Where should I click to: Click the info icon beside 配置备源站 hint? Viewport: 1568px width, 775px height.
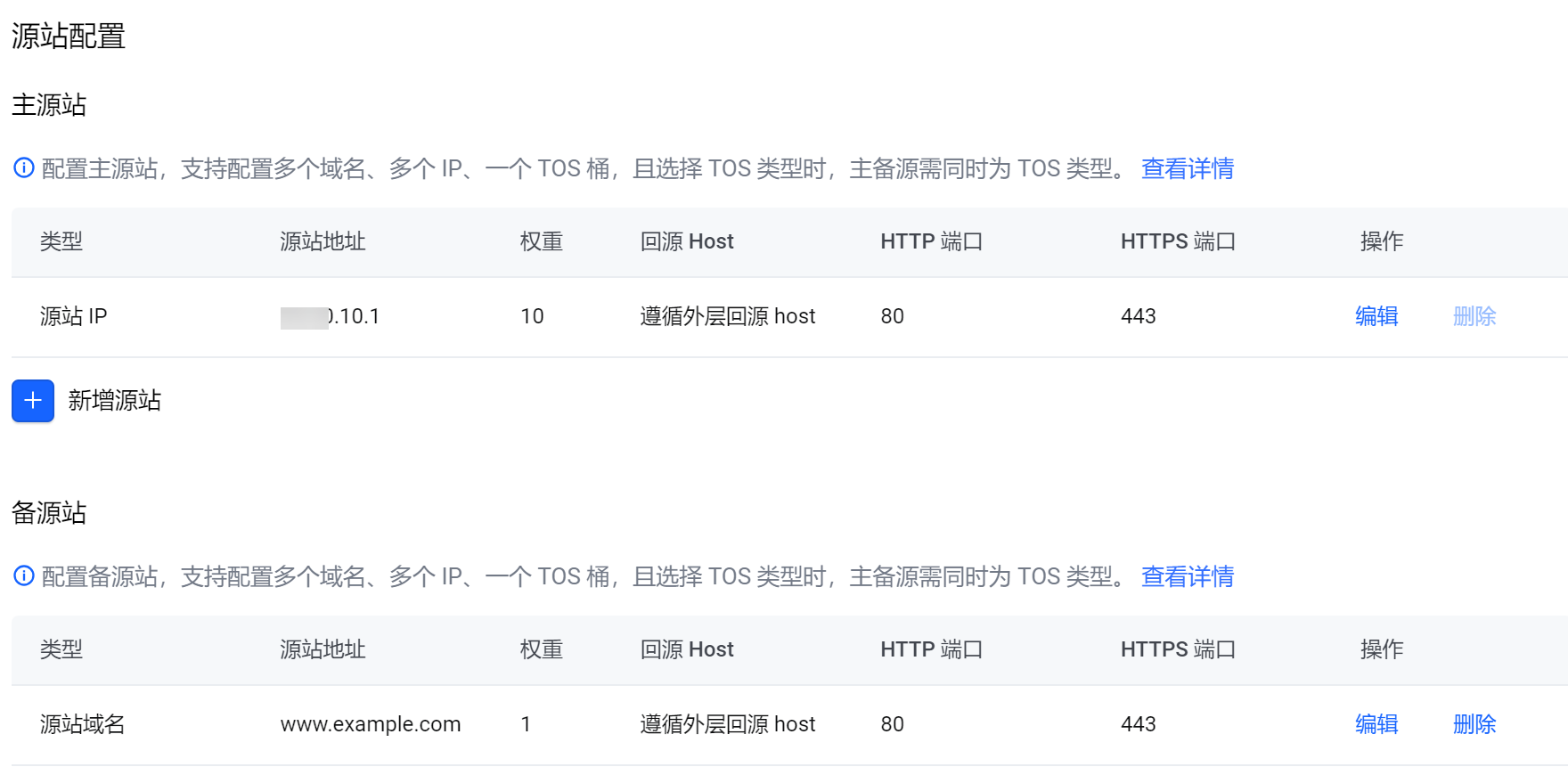[x=24, y=575]
